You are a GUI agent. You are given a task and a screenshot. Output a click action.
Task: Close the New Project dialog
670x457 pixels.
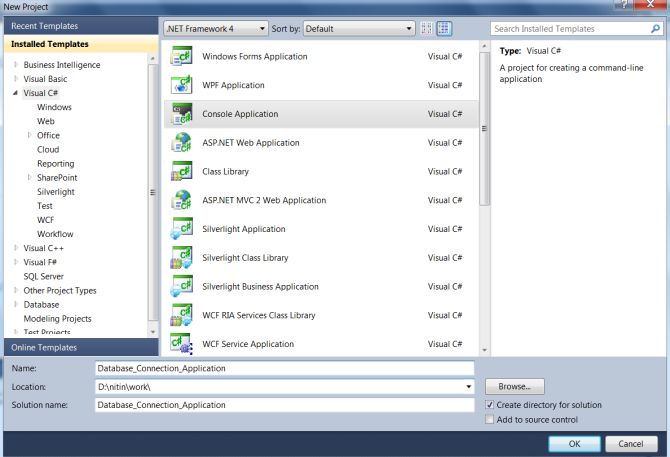[650, 4]
